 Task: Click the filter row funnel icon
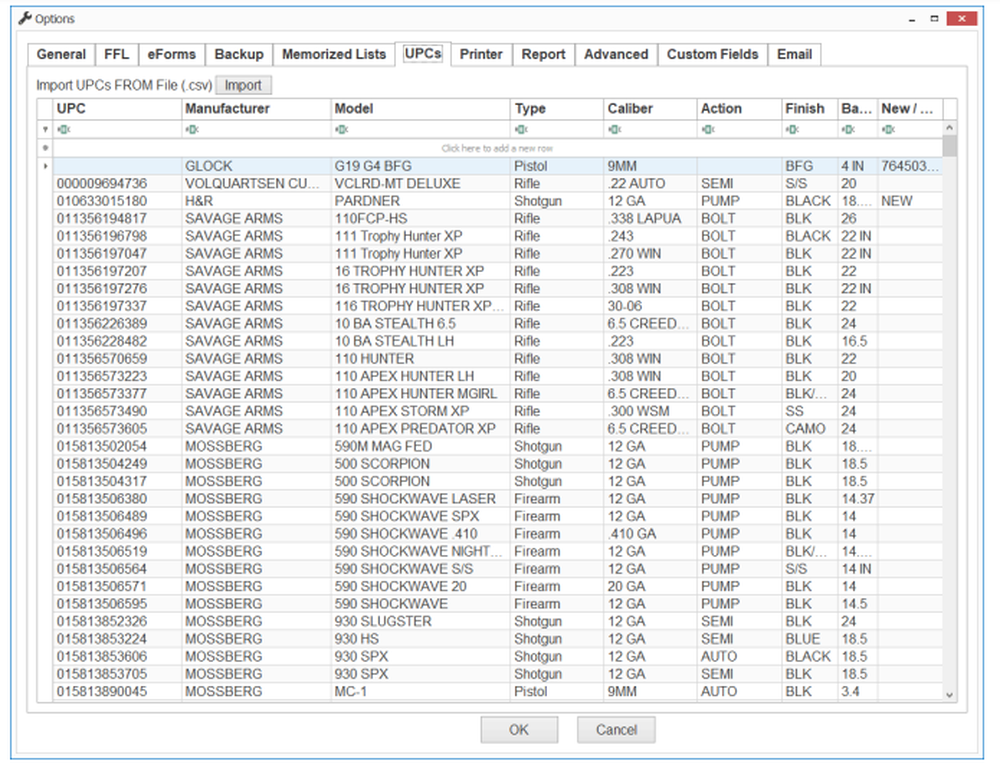coord(45,129)
